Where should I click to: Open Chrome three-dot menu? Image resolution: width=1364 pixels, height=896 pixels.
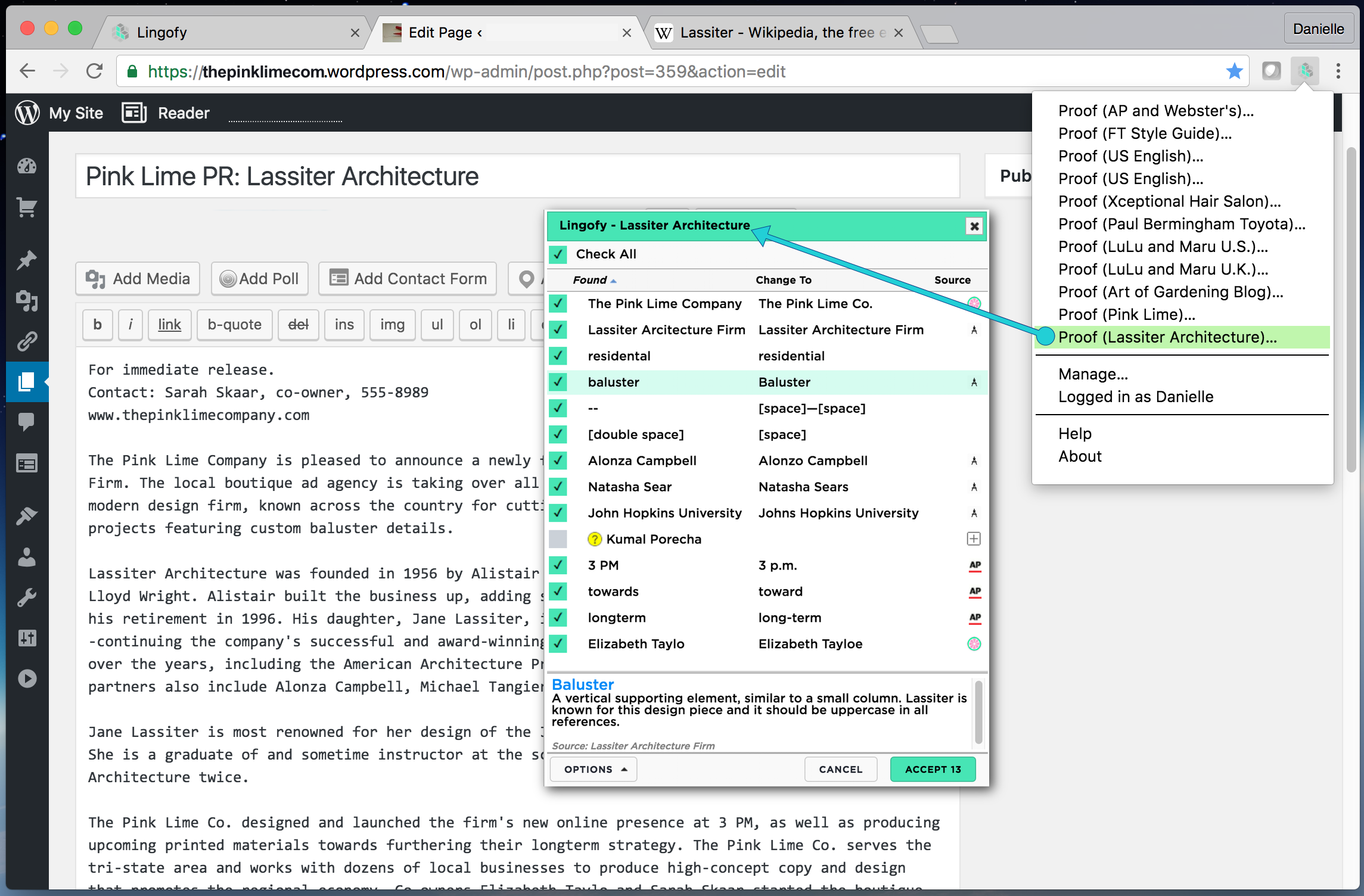[x=1338, y=71]
